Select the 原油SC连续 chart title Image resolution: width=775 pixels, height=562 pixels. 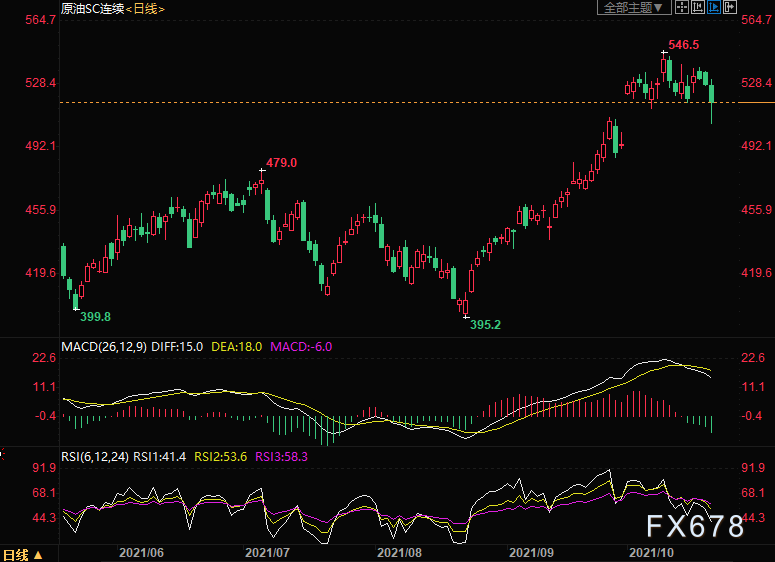92,8
